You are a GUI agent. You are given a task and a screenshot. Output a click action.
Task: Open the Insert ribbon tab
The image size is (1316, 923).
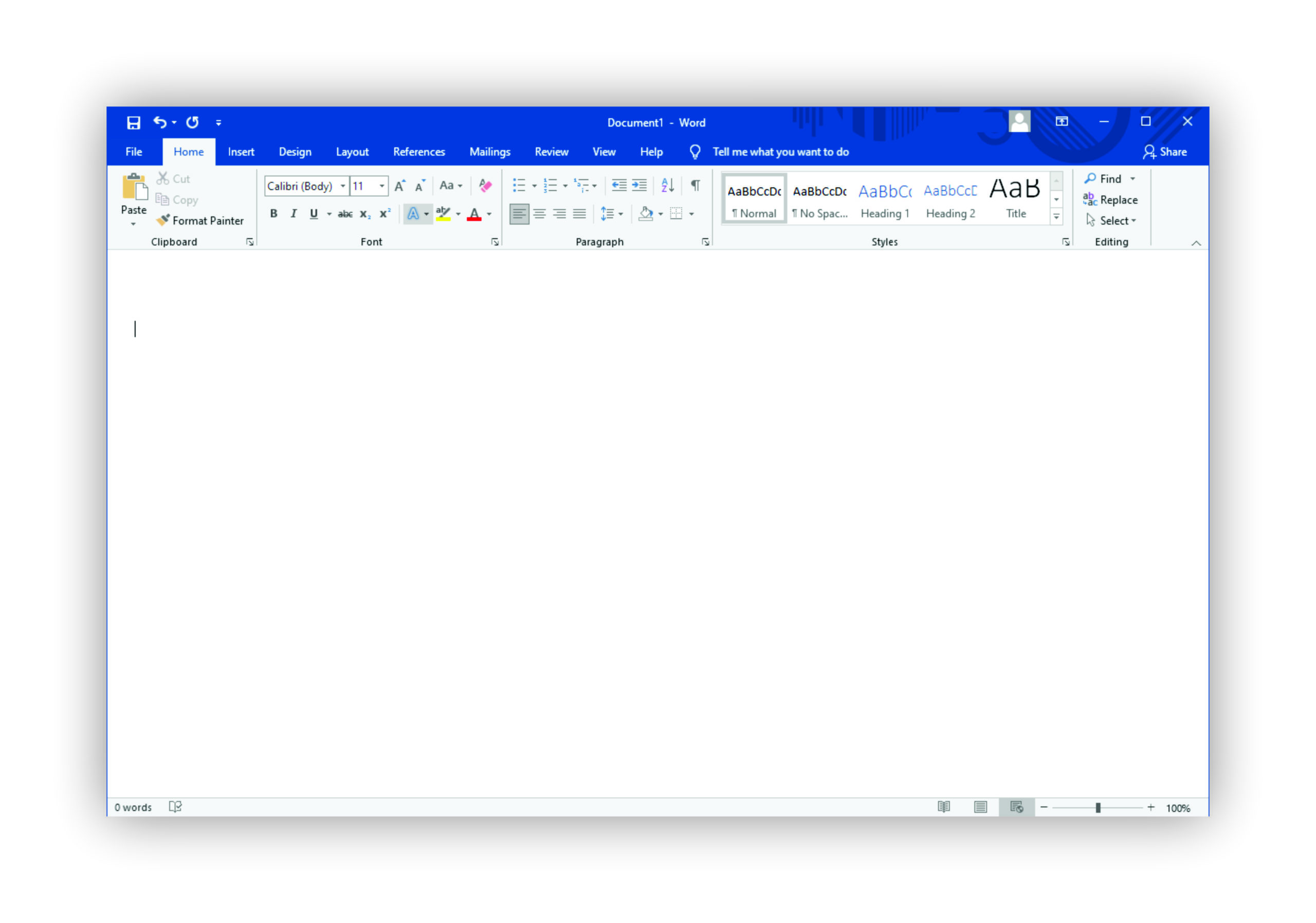241,152
